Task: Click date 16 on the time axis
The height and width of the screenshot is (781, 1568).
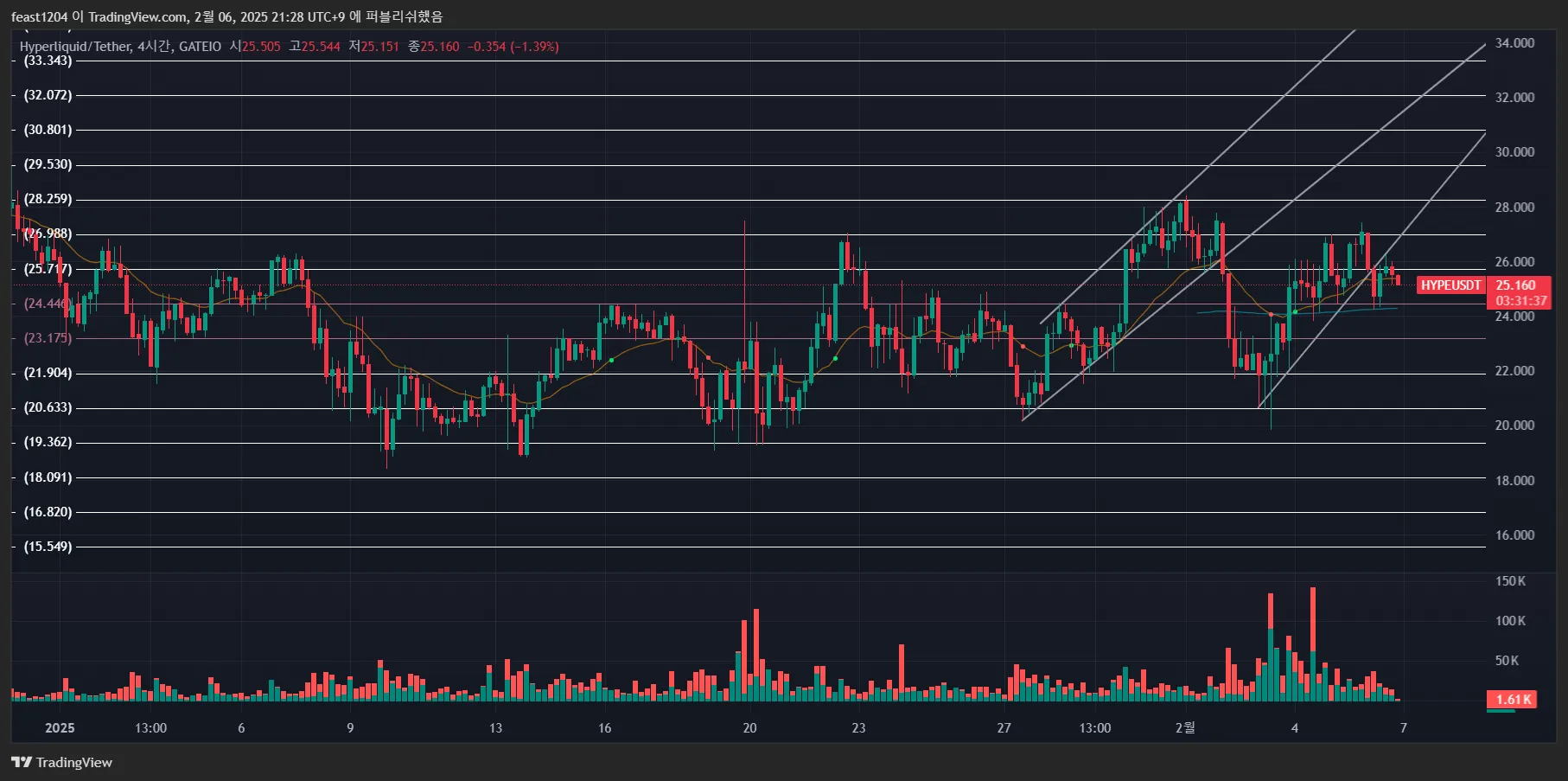Action: [x=605, y=728]
